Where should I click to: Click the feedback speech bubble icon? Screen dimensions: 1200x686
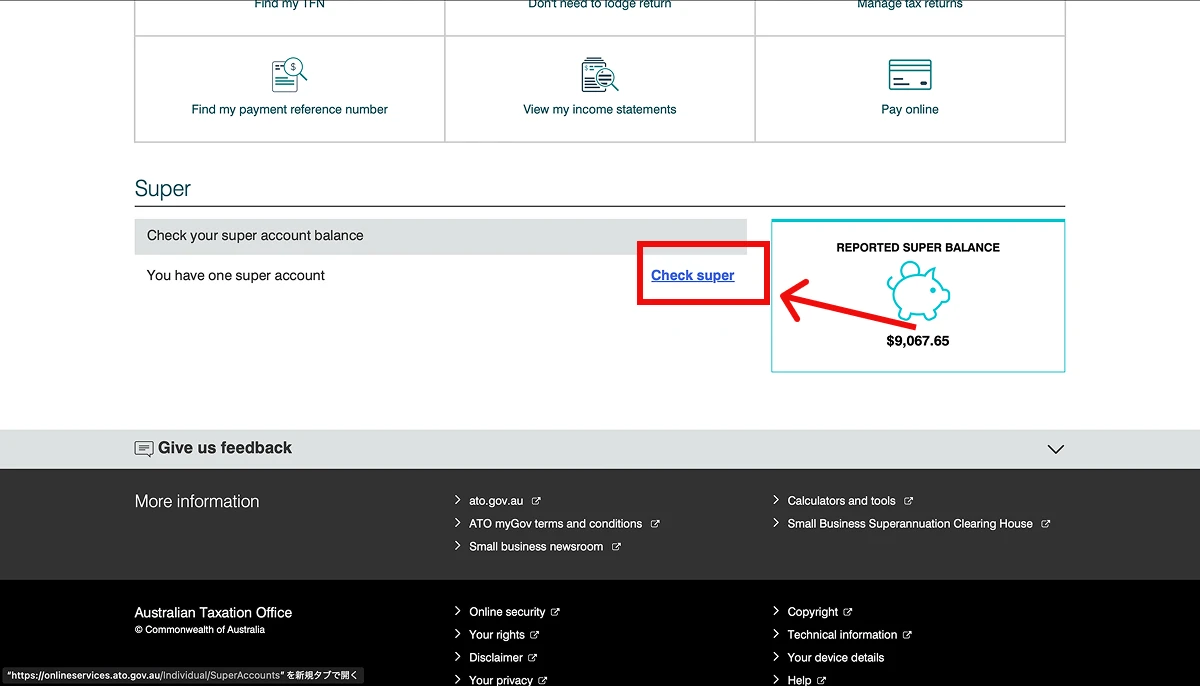tap(144, 449)
